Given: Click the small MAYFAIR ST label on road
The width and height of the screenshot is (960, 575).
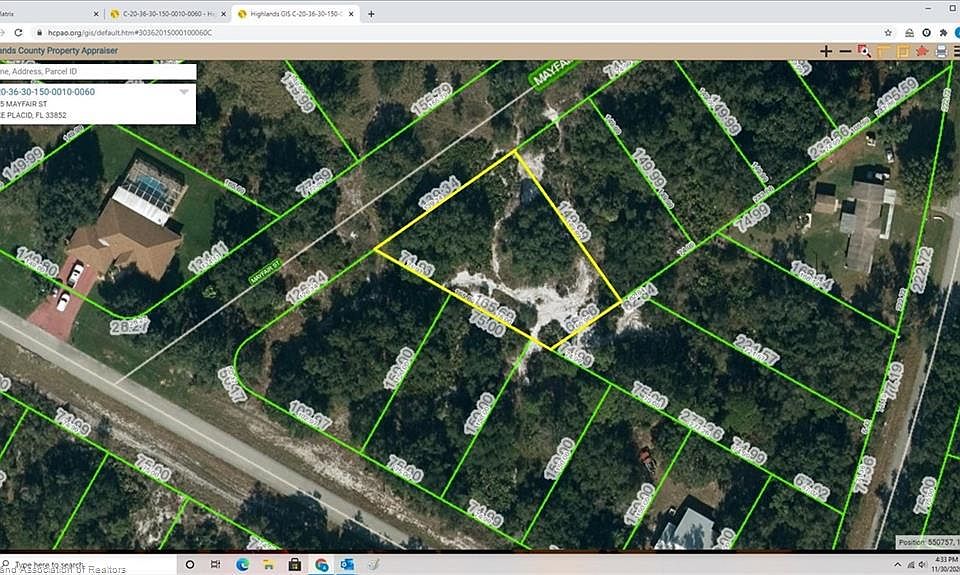Looking at the screenshot, I should [x=265, y=271].
